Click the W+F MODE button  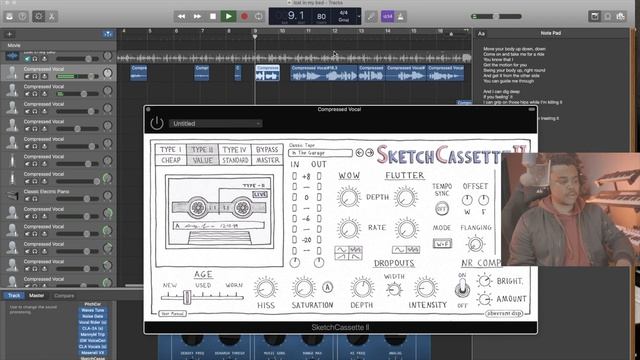click(x=442, y=244)
